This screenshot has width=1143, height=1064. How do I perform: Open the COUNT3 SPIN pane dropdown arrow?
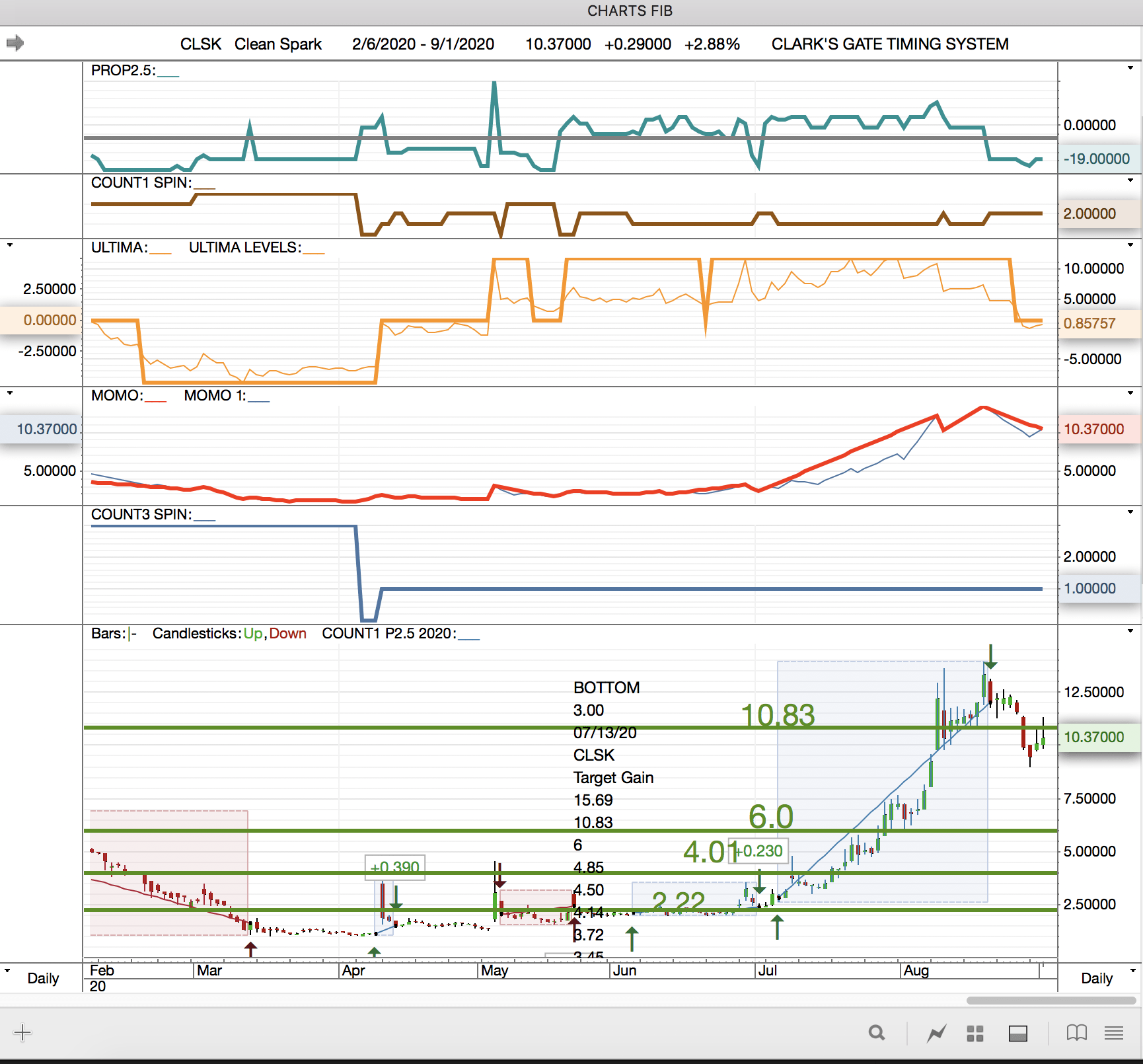tap(1130, 512)
